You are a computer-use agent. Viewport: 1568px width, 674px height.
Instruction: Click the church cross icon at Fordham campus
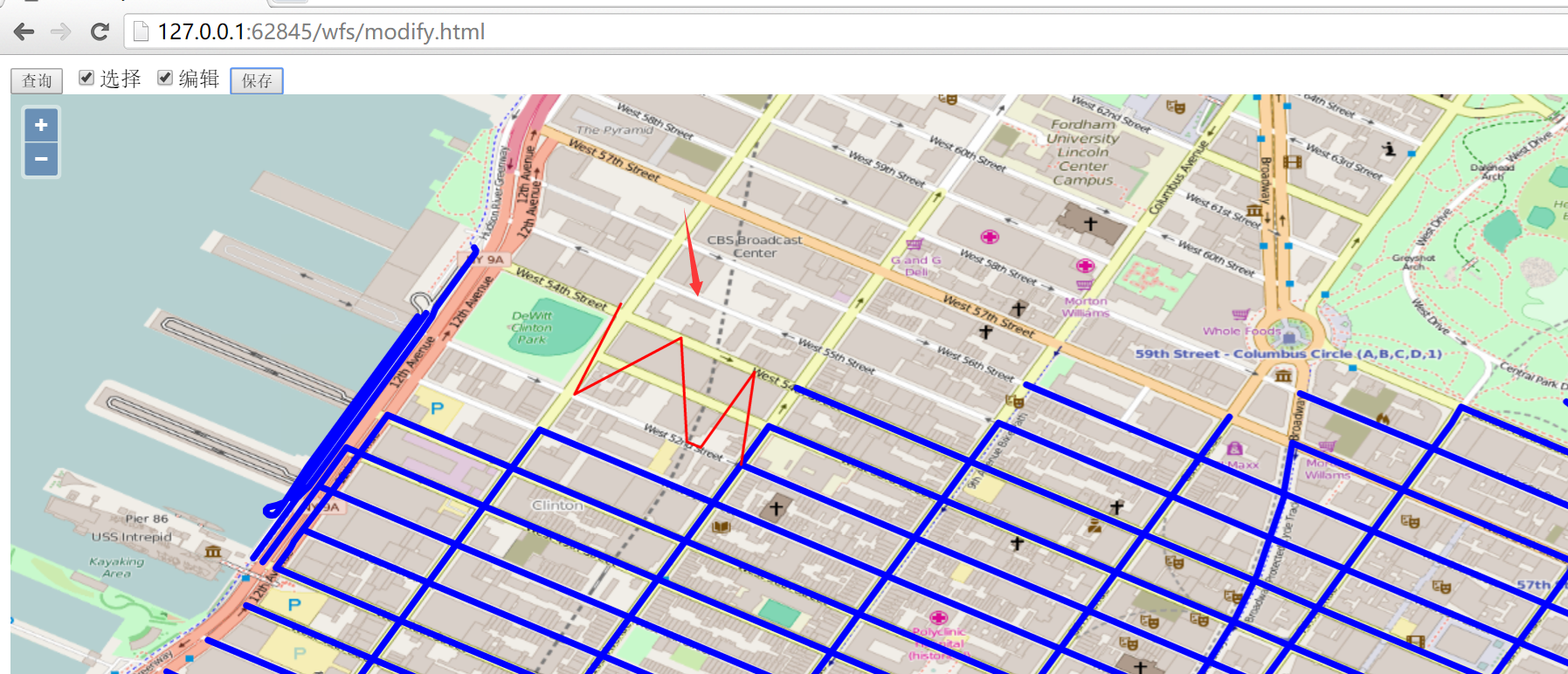tap(1090, 224)
